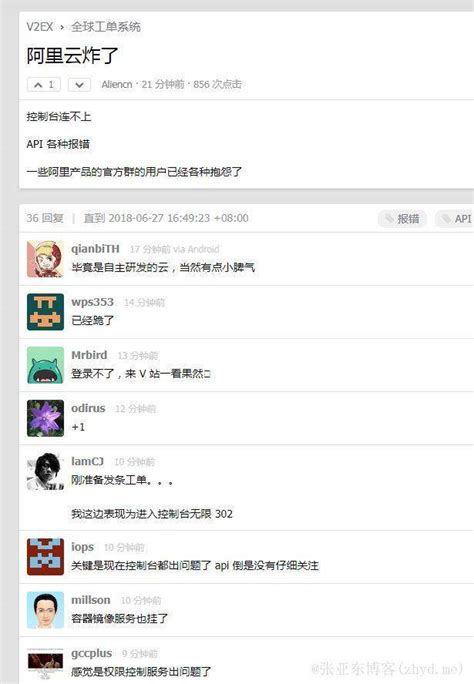The width and height of the screenshot is (474, 684).
Task: Click IamCJ's black and white avatar
Action: (x=45, y=472)
